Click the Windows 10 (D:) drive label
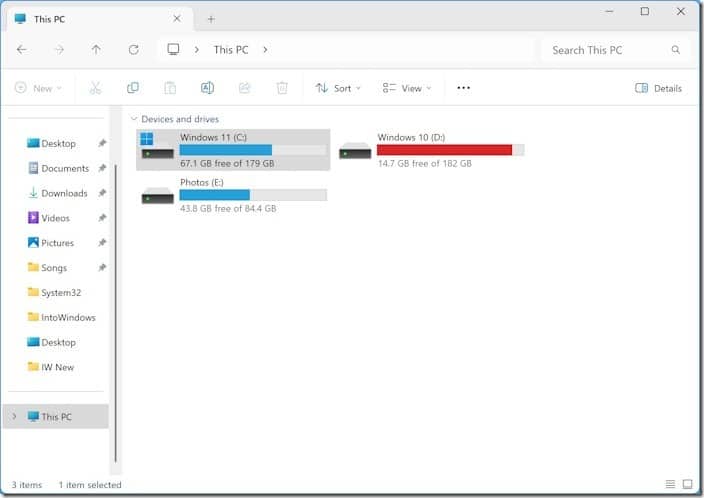Viewport: 704px width, 498px height. click(x=411, y=137)
